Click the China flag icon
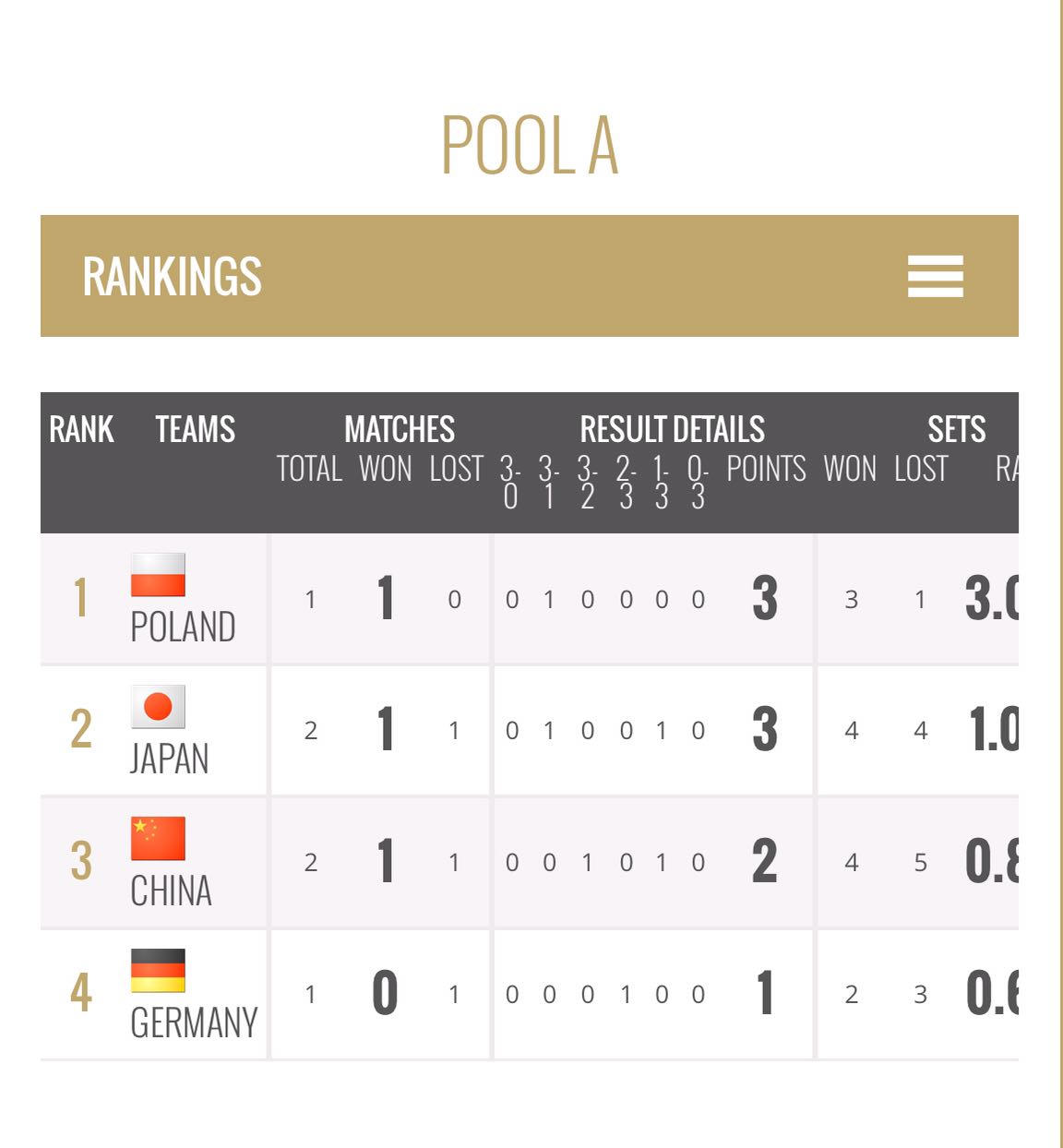The height and width of the screenshot is (1148, 1063). pos(158,839)
